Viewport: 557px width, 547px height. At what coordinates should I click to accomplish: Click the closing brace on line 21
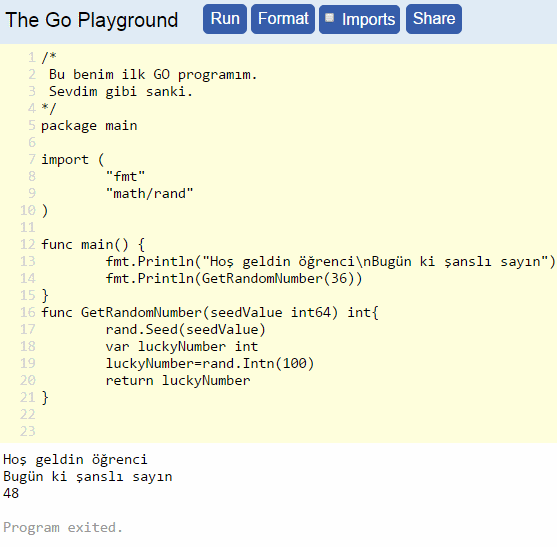pyautogui.click(x=45, y=397)
